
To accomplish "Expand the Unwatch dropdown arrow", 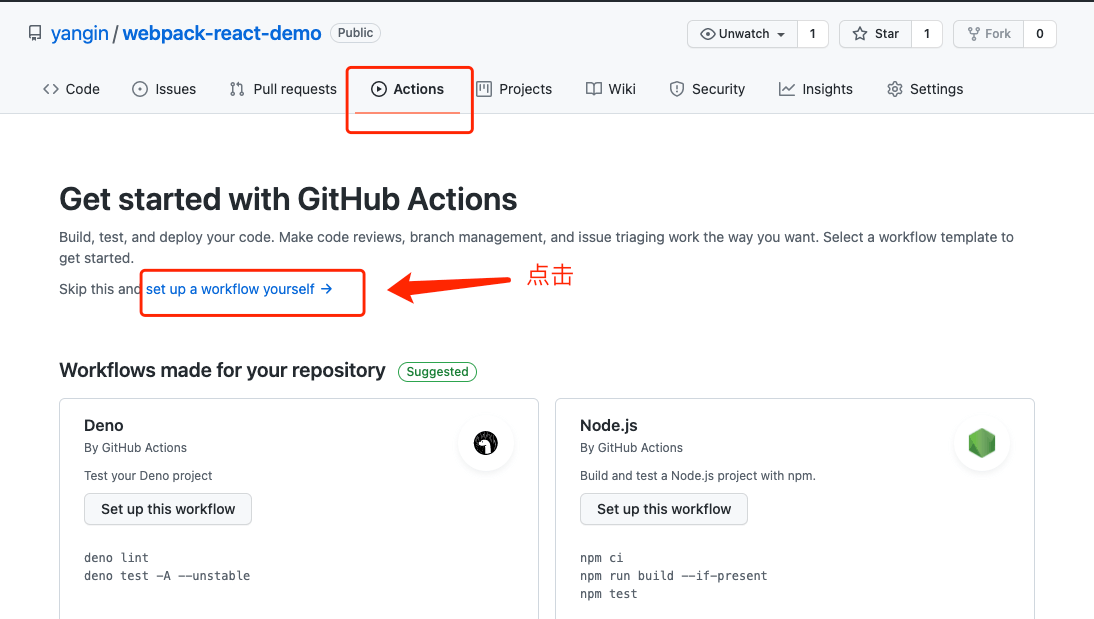I will [x=781, y=34].
